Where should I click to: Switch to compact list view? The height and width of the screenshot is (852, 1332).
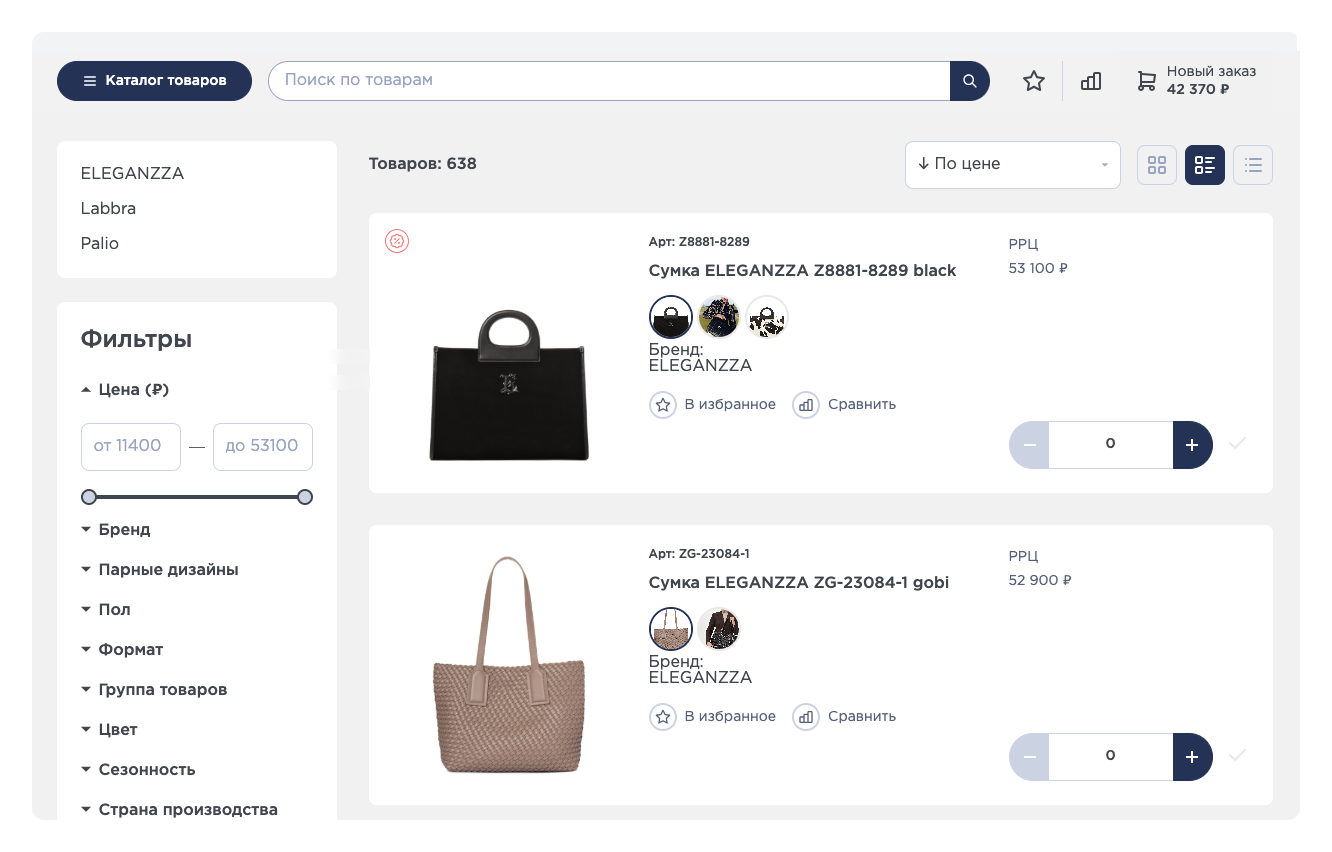coord(1253,165)
